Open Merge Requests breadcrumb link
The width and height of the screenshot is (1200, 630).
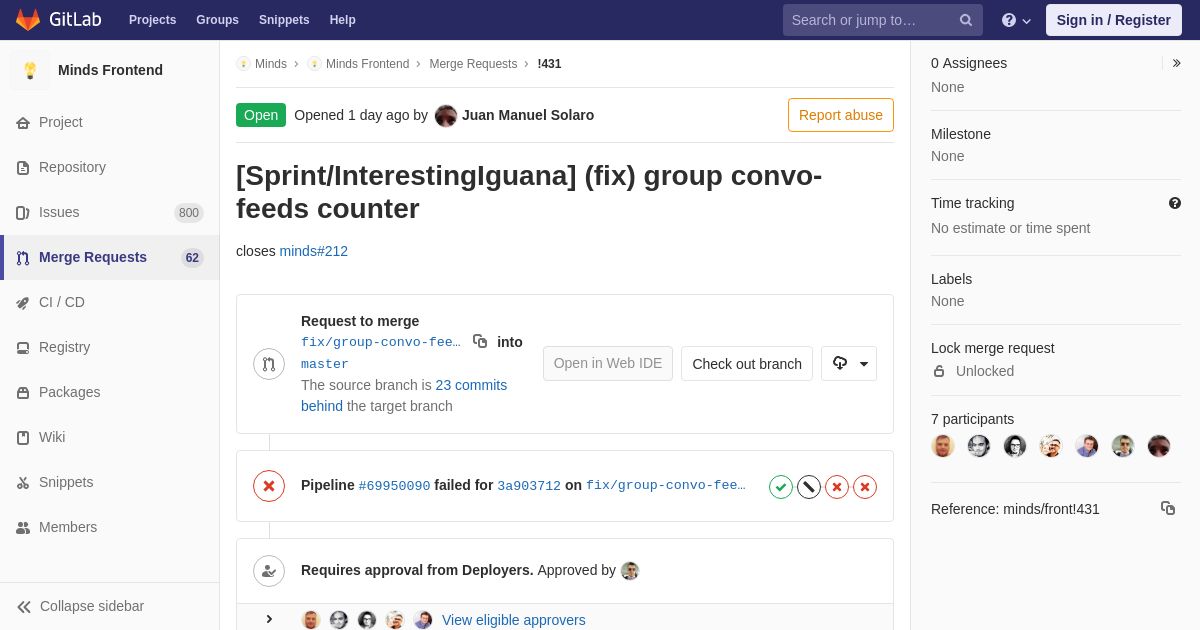point(473,64)
